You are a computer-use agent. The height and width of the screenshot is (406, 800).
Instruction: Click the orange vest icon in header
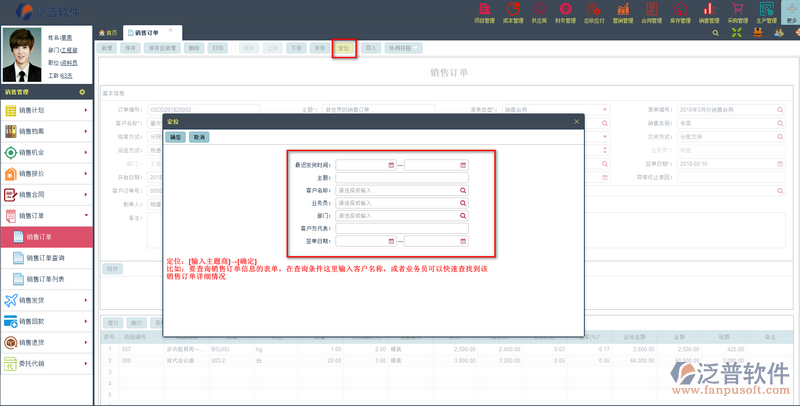pyautogui.click(x=758, y=33)
